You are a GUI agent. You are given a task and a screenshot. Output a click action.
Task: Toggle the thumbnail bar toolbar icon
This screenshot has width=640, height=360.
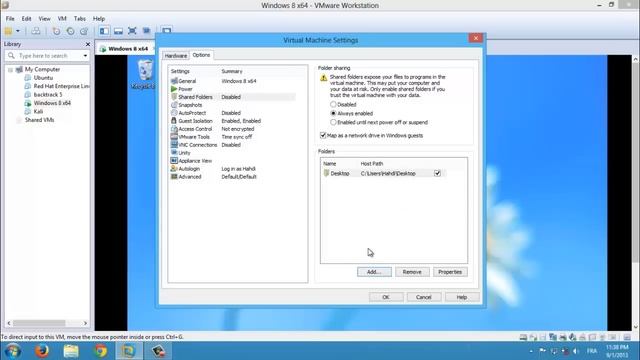[x=118, y=31]
